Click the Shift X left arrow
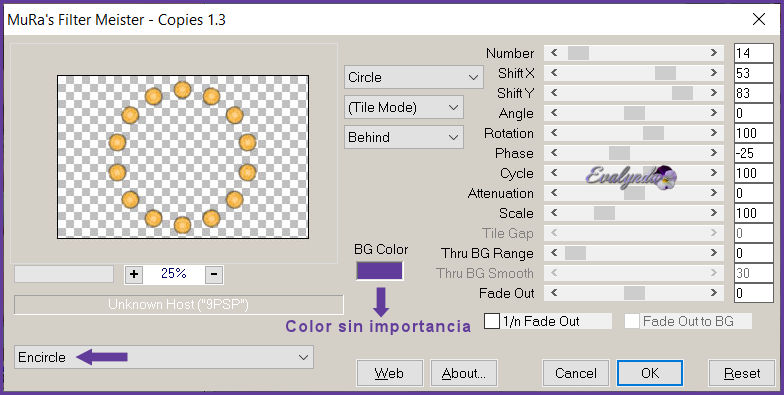The width and height of the screenshot is (784, 395). point(554,73)
